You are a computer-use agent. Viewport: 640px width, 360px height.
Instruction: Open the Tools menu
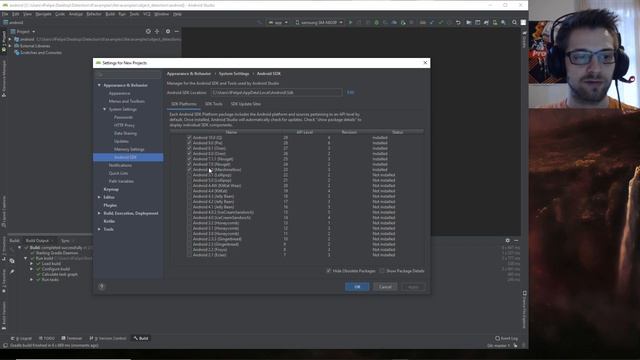pos(134,14)
